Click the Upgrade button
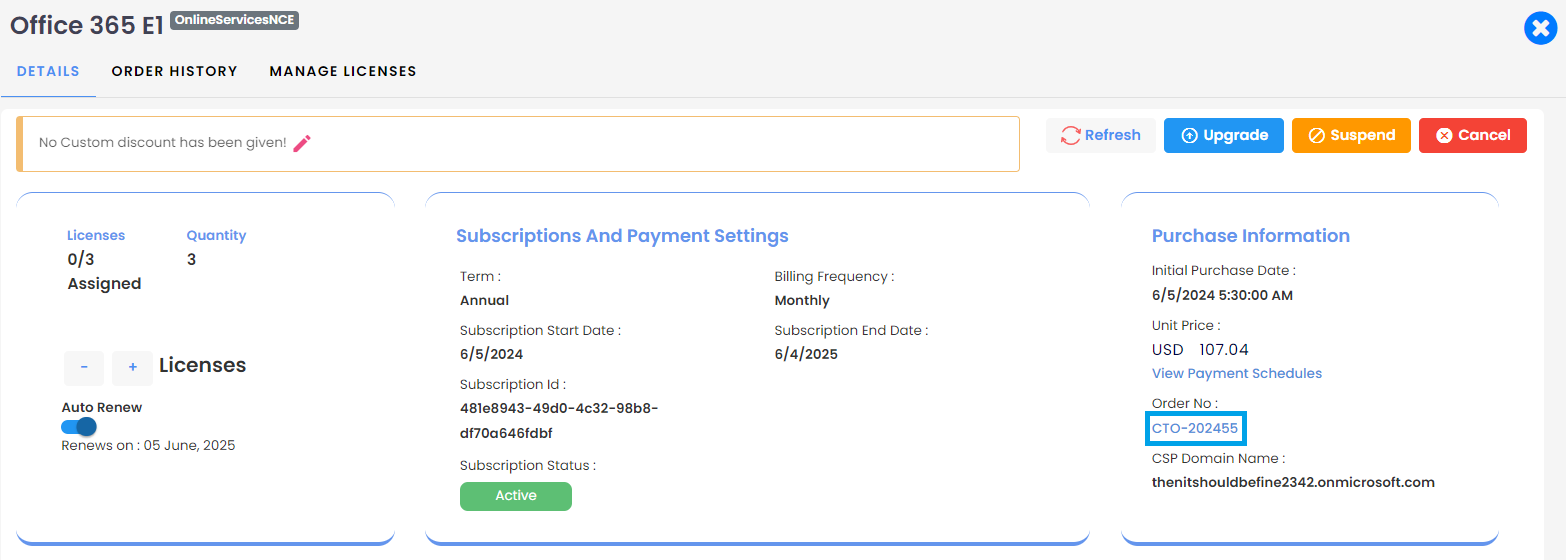The height and width of the screenshot is (560, 1566). click(1224, 135)
